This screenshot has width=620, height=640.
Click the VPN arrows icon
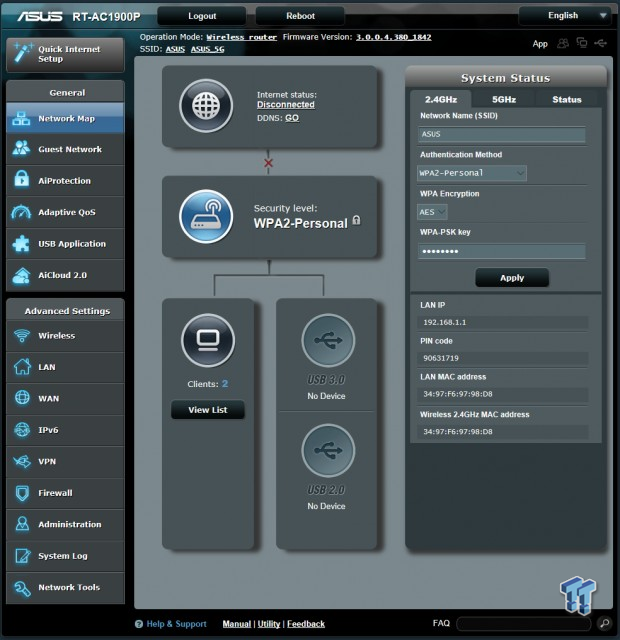pyautogui.click(x=22, y=461)
